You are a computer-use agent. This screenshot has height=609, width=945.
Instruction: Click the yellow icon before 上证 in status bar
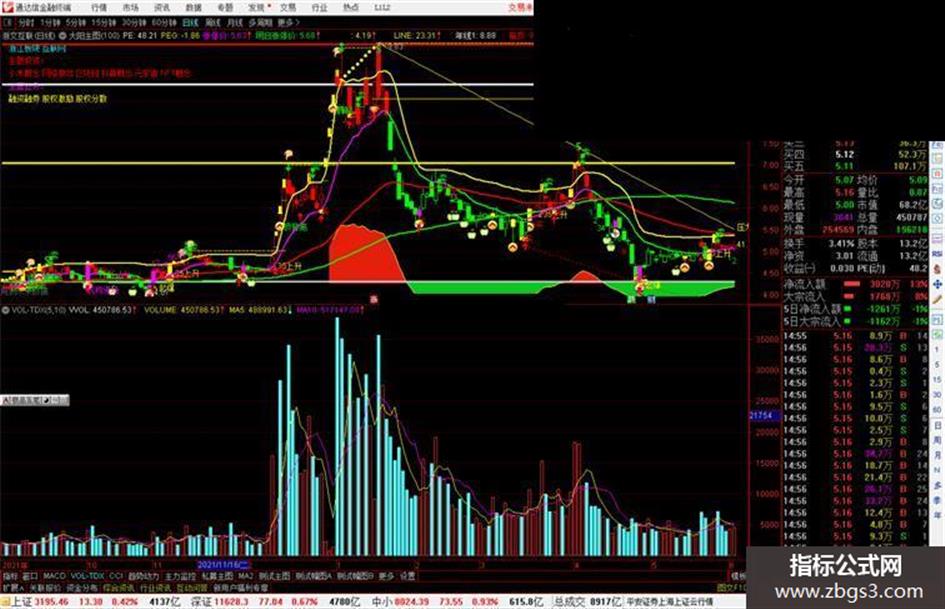pos(5,601)
